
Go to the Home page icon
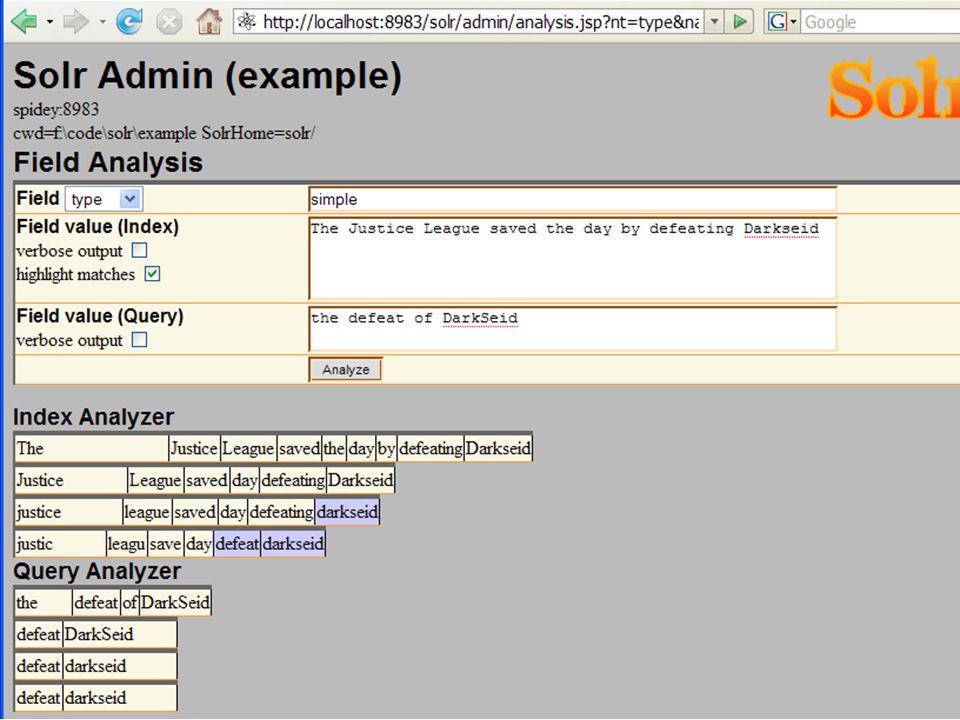(209, 22)
